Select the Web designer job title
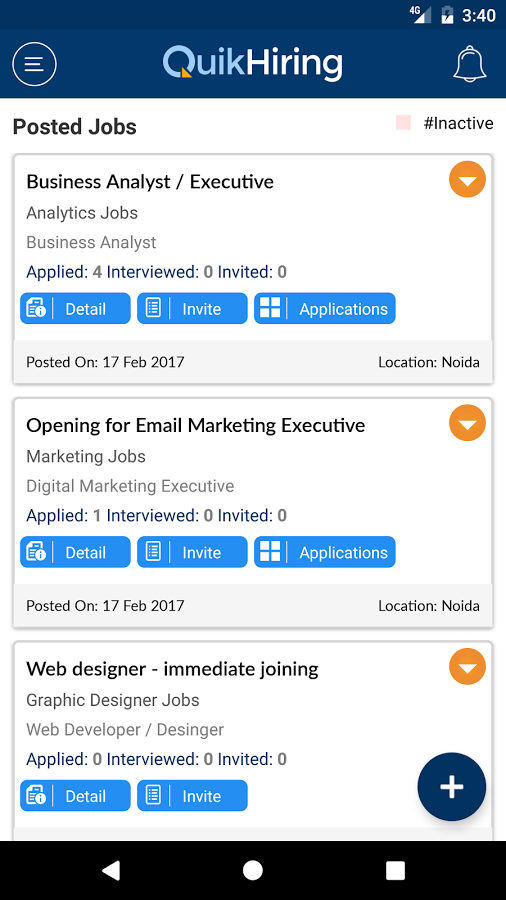The height and width of the screenshot is (900, 506). pos(173,669)
